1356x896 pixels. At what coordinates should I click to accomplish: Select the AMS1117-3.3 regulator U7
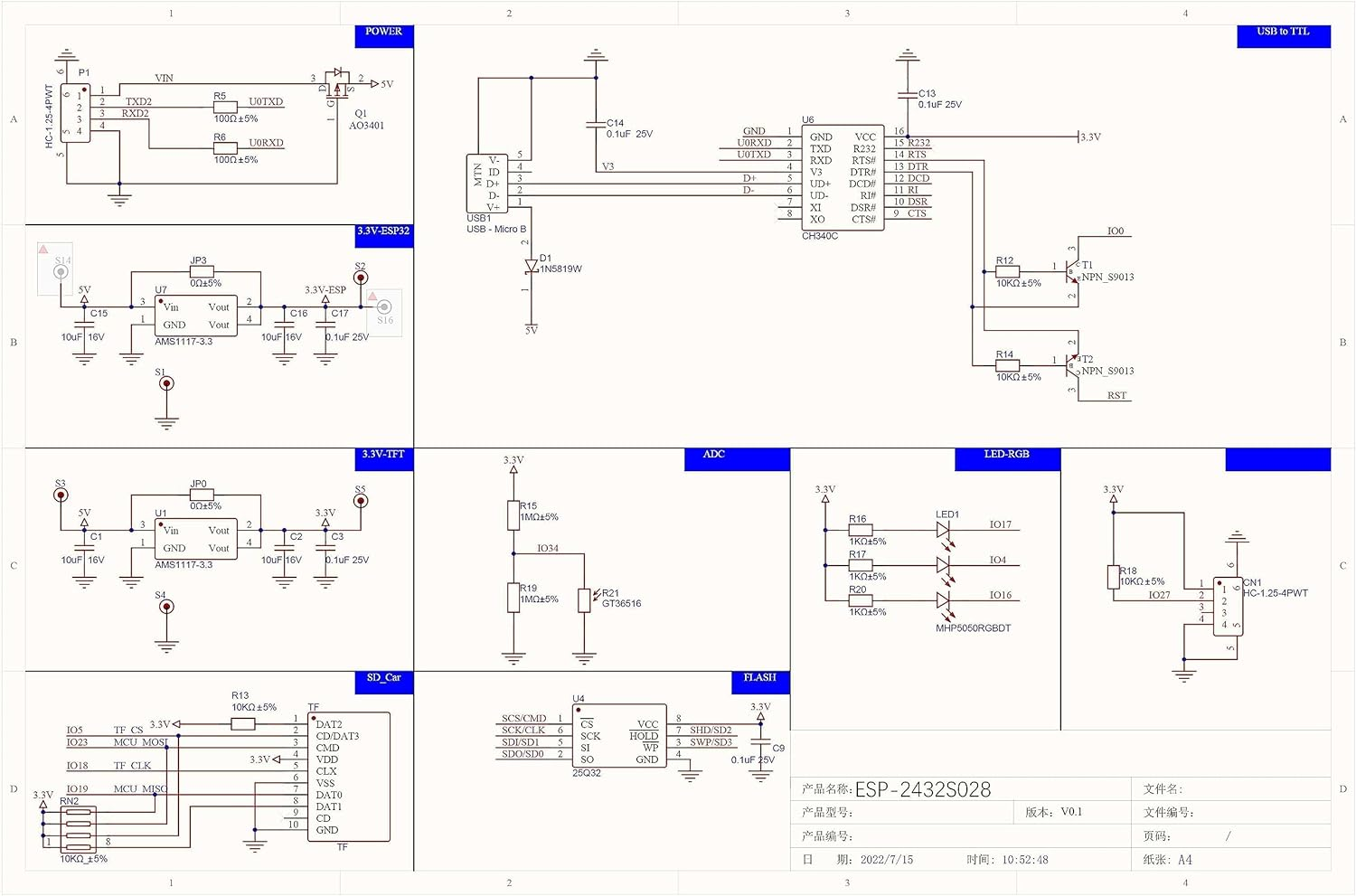point(194,315)
